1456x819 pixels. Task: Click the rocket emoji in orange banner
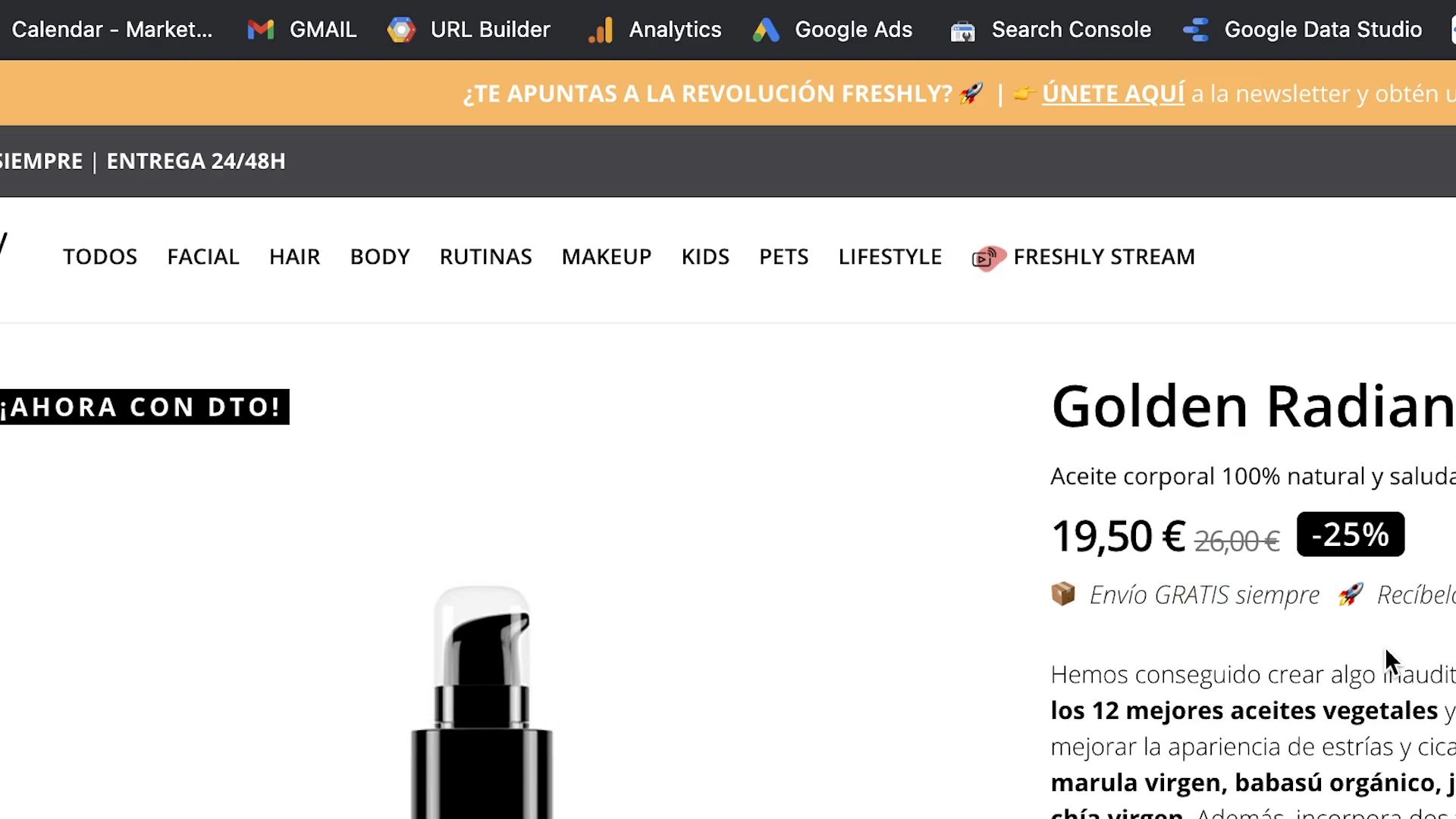coord(971,93)
